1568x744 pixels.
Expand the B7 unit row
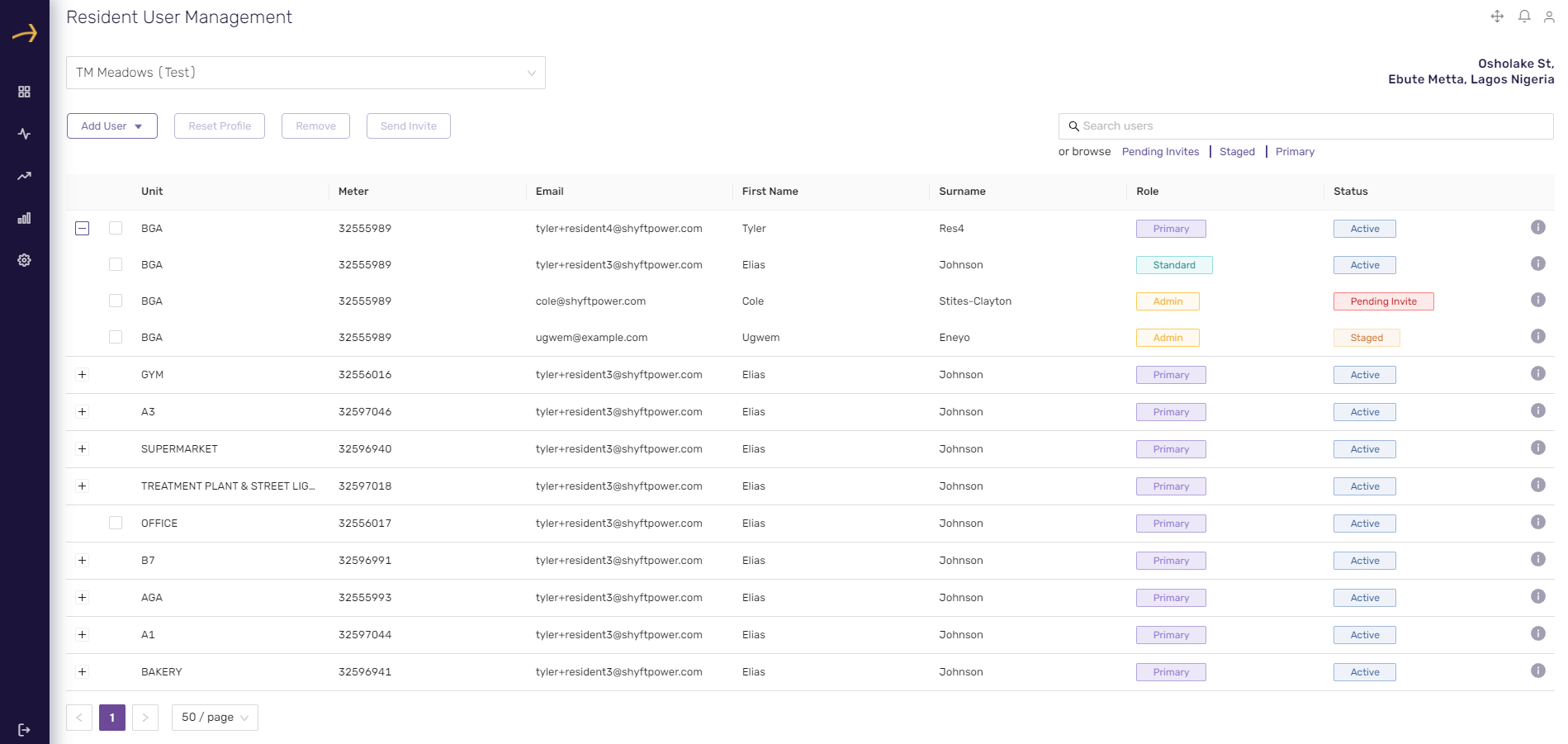point(82,561)
